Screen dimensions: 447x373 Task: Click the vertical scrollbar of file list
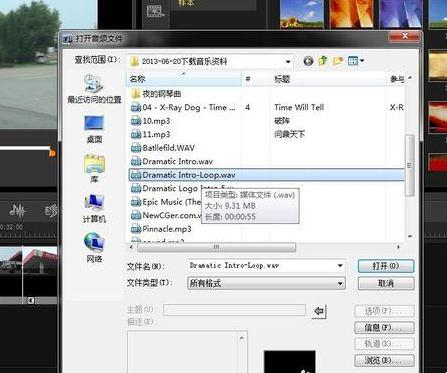click(x=410, y=165)
